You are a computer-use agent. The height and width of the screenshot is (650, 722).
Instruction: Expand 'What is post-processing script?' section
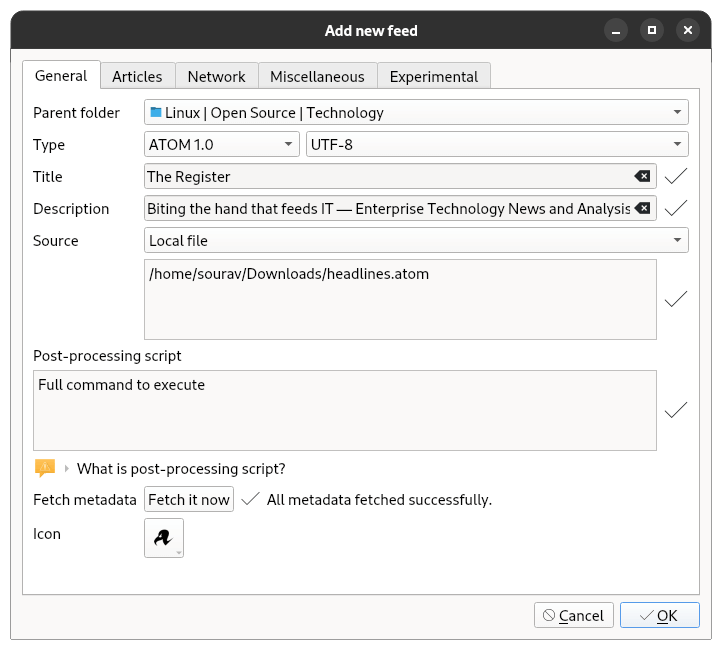68,468
